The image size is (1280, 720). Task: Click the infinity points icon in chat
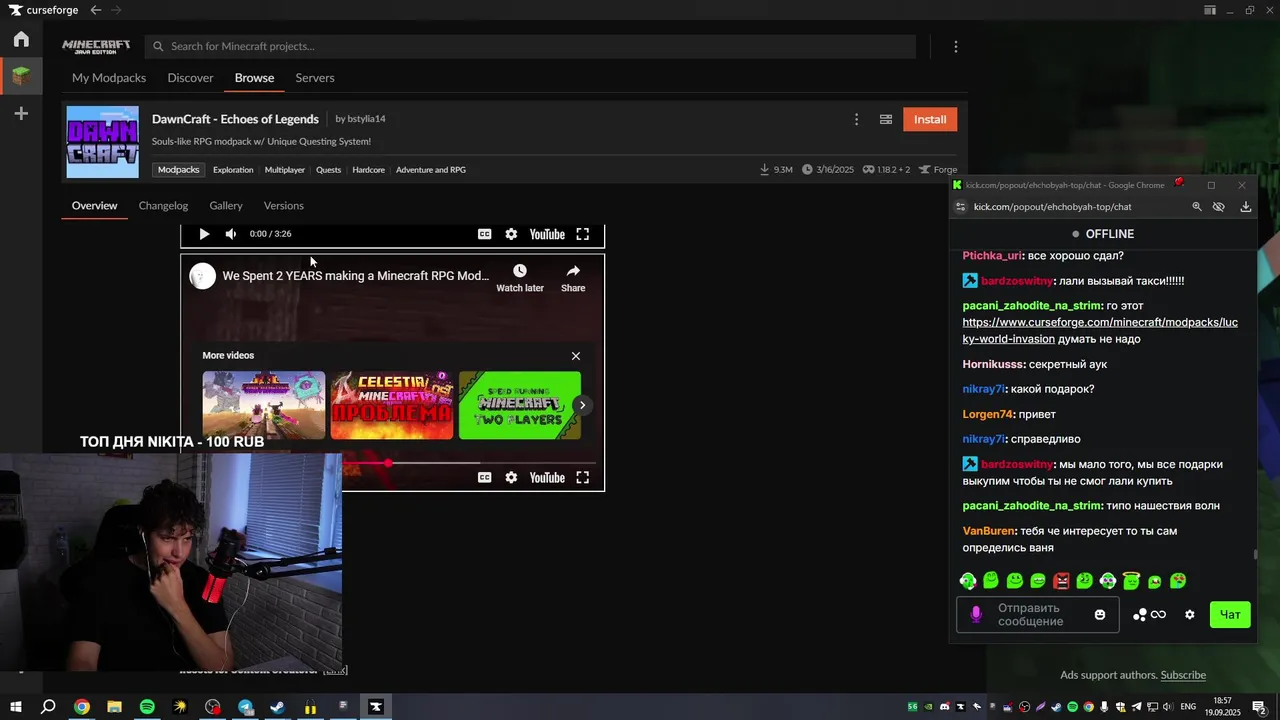point(1158,615)
